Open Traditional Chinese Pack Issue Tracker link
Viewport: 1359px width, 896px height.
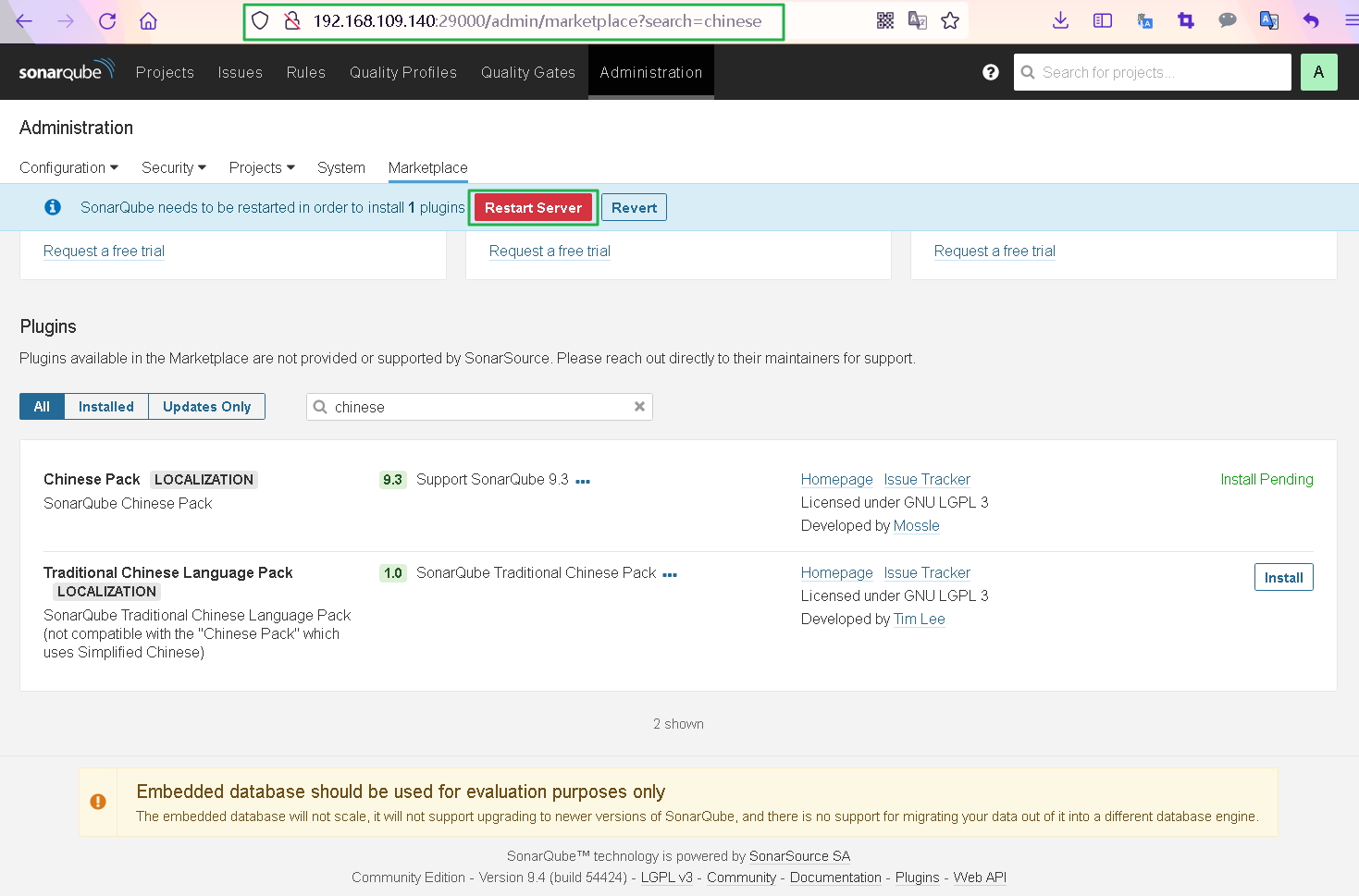click(927, 572)
